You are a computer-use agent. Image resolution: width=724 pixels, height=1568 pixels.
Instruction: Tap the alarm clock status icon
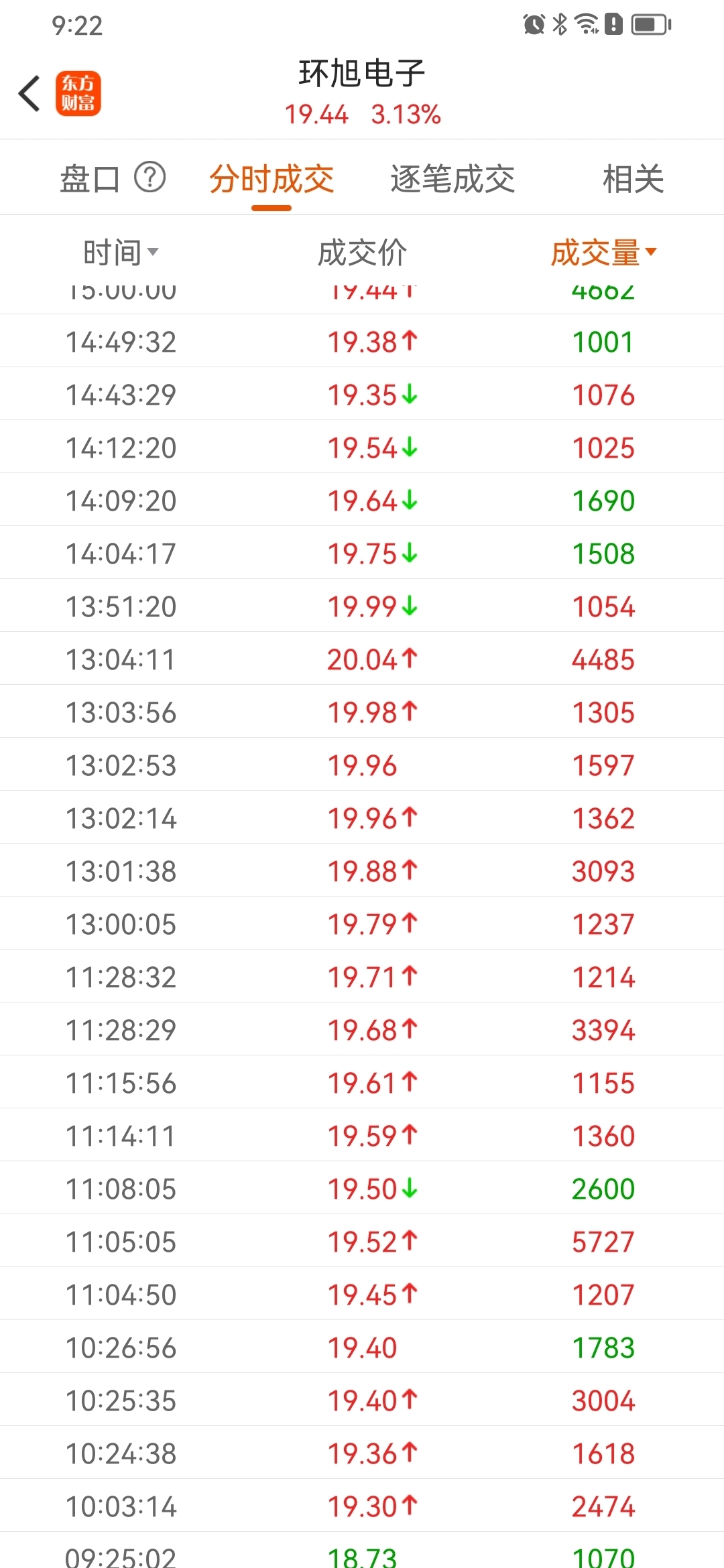[x=534, y=25]
